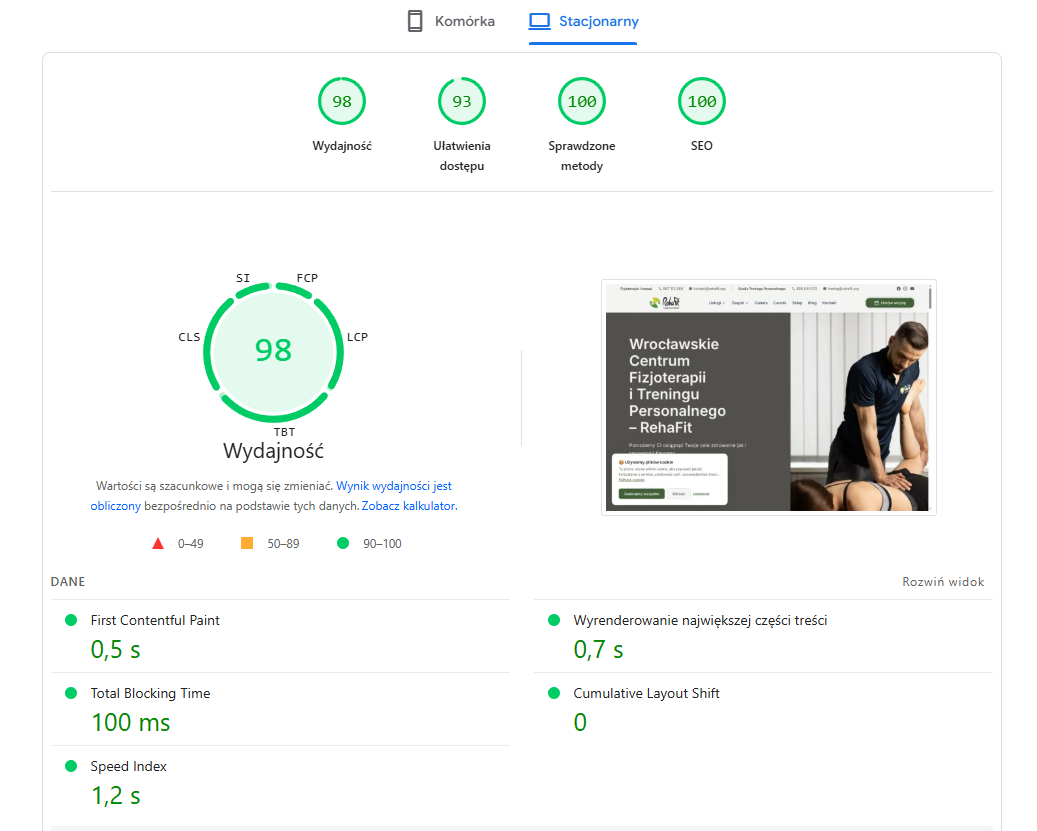Click the green dot beside First Contentful Paint
The width and height of the screenshot is (1037, 831).
(71, 619)
